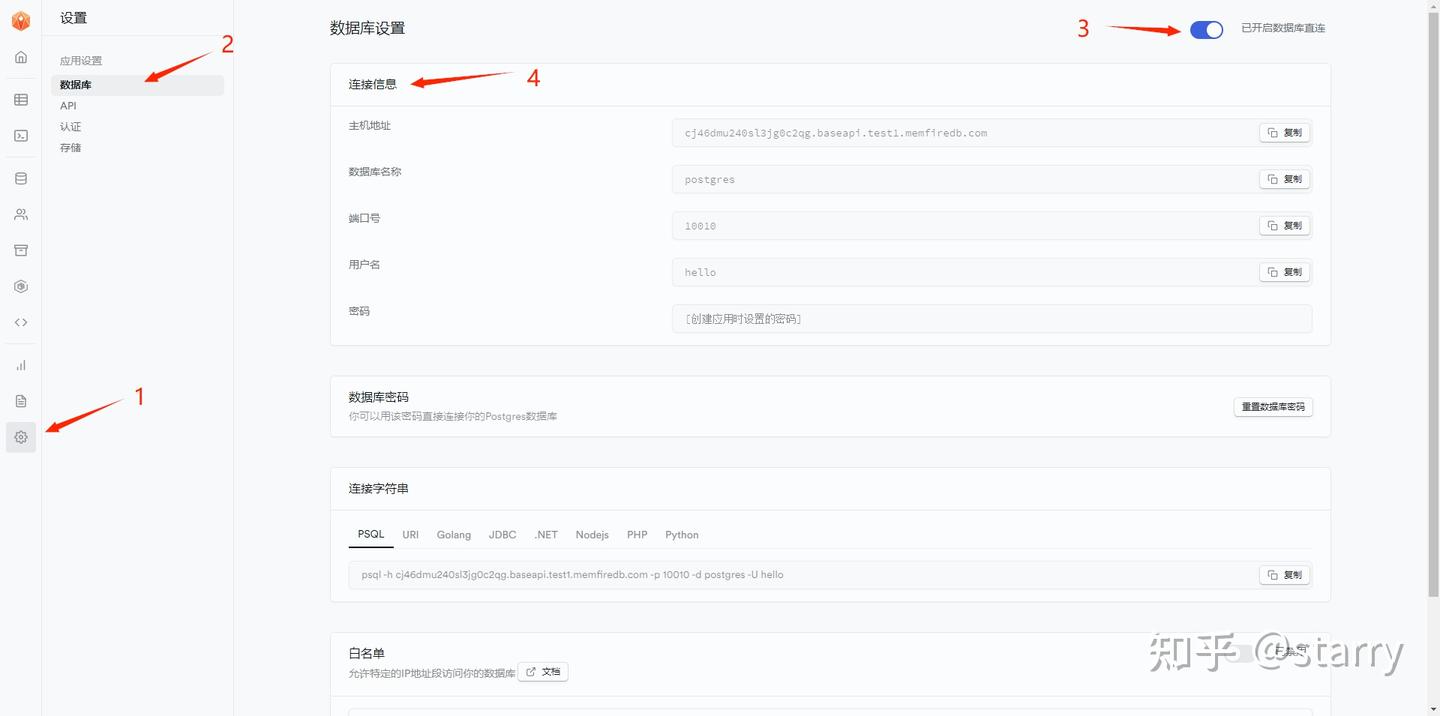Open the SQL terminal icon
This screenshot has width=1440, height=716.
(21, 136)
